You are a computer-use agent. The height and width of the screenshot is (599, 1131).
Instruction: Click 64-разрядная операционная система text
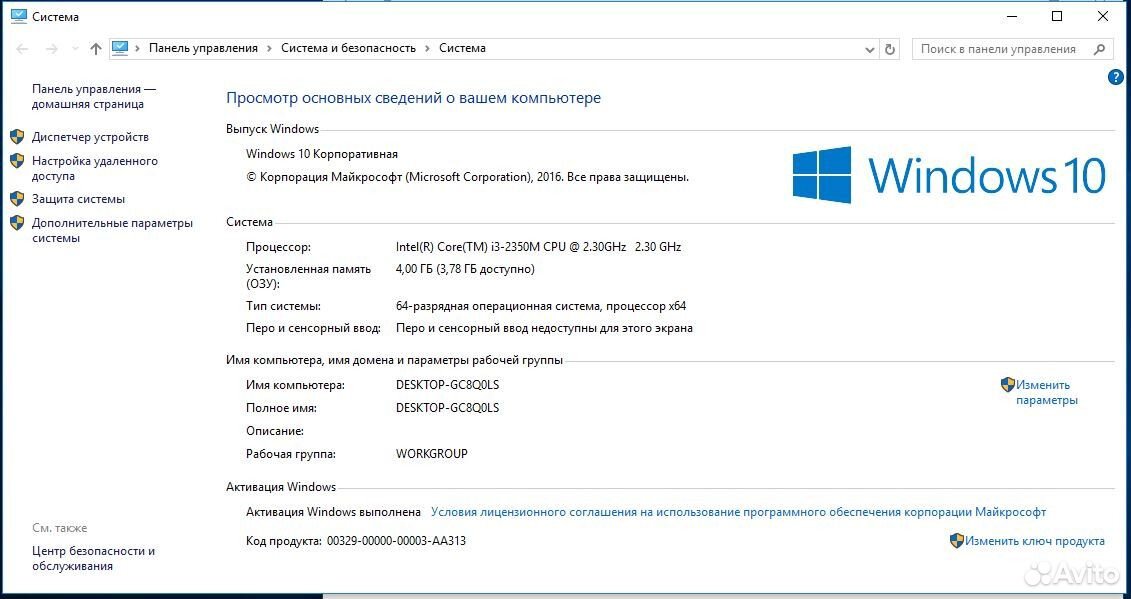point(541,307)
